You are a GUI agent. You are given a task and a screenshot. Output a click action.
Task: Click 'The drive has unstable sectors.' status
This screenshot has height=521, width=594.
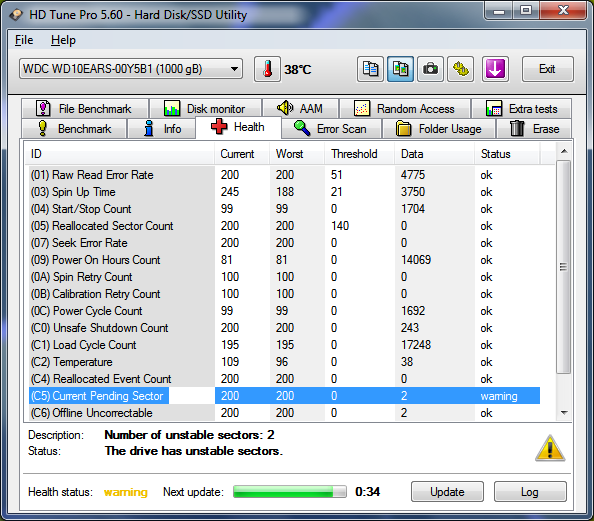click(194, 451)
